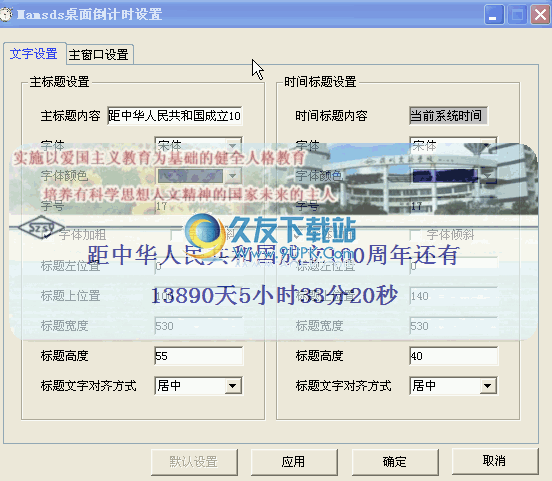This screenshot has width=552, height=481.
Task: Click the 取消 button
Action: point(495,461)
